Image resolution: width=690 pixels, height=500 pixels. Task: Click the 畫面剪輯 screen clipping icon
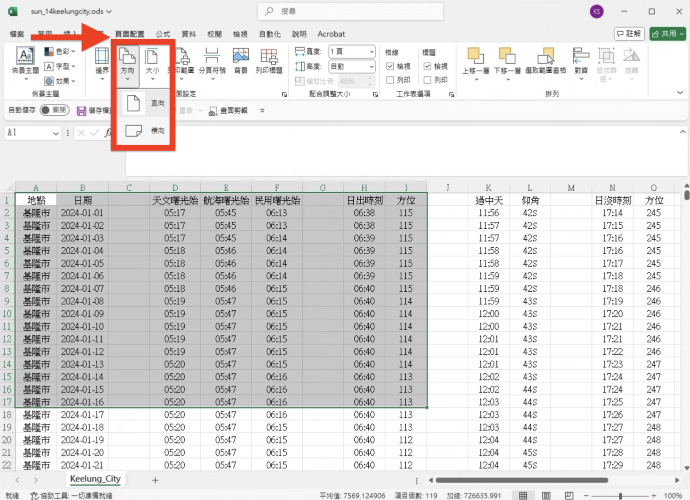213,111
